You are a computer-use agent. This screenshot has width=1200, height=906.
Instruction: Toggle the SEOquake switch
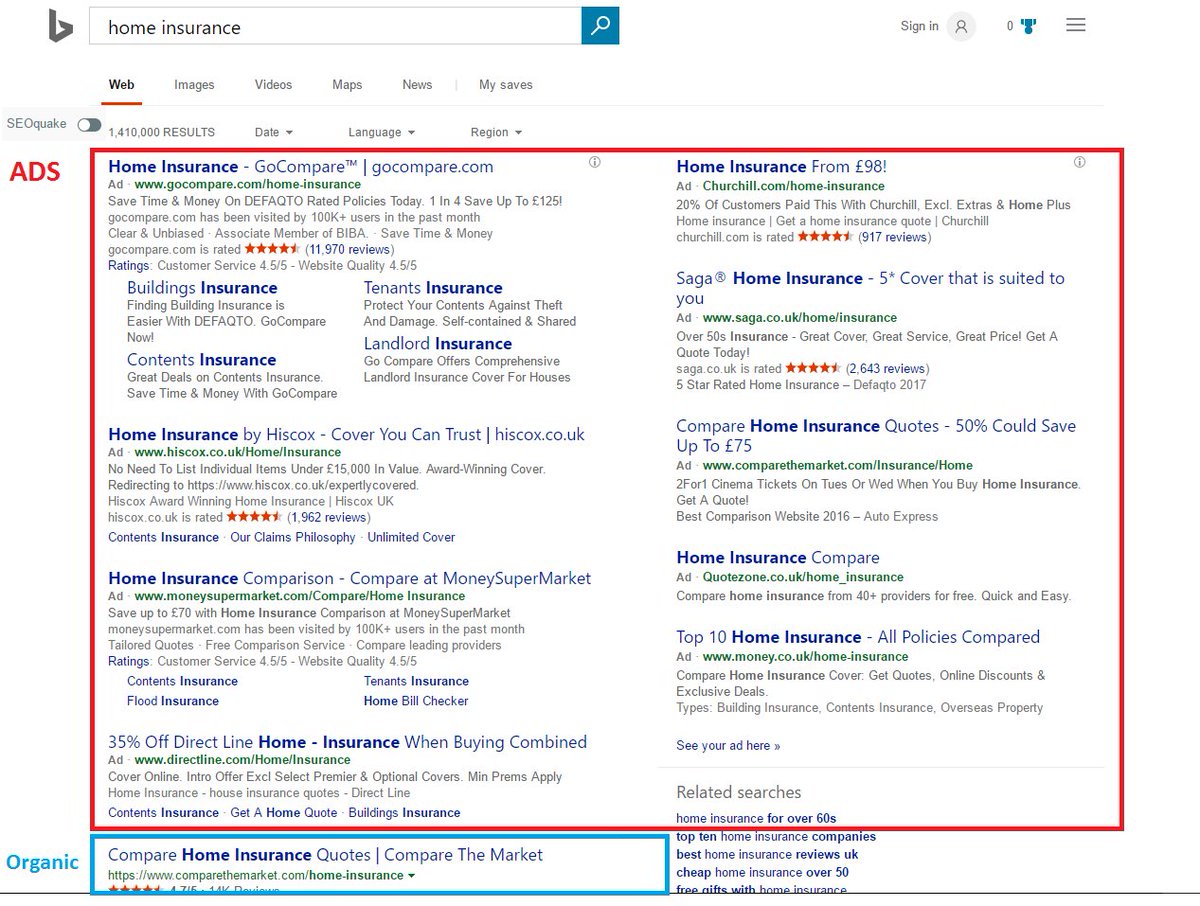[x=89, y=125]
